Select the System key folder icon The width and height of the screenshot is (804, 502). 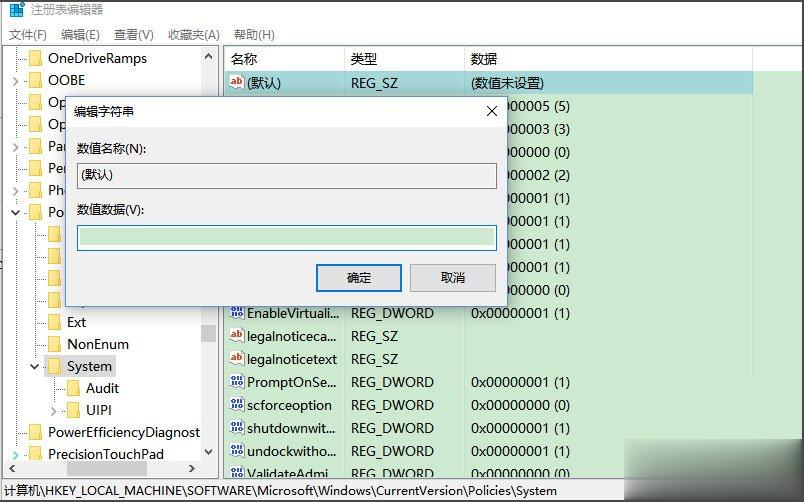[x=54, y=366]
